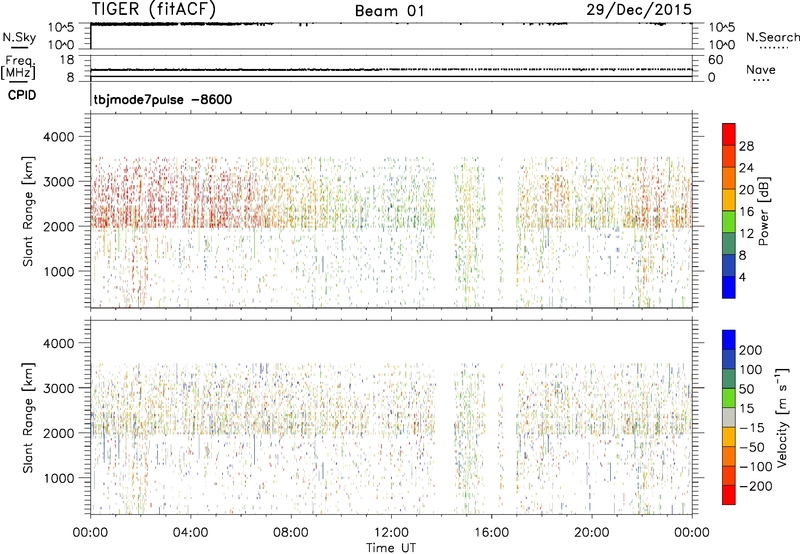Click the 4000 tick label on velocity panel
Image resolution: width=800 pixels, height=554 pixels.
[x=59, y=343]
